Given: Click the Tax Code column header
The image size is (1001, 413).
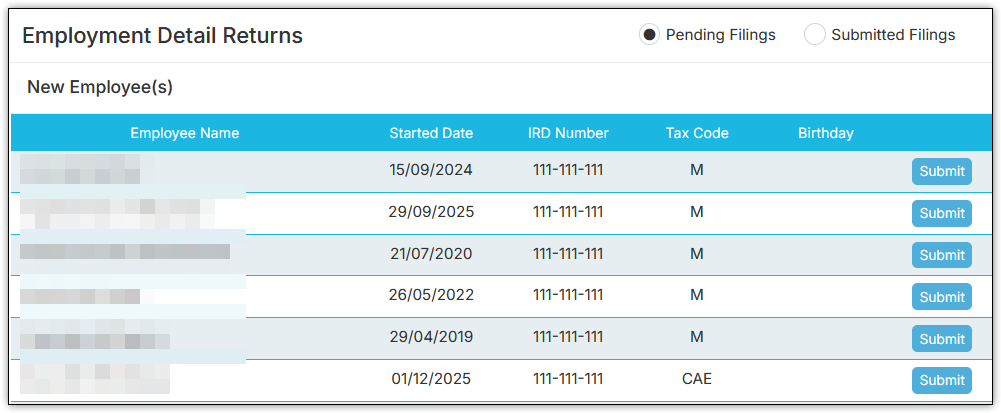Looking at the screenshot, I should click(697, 133).
